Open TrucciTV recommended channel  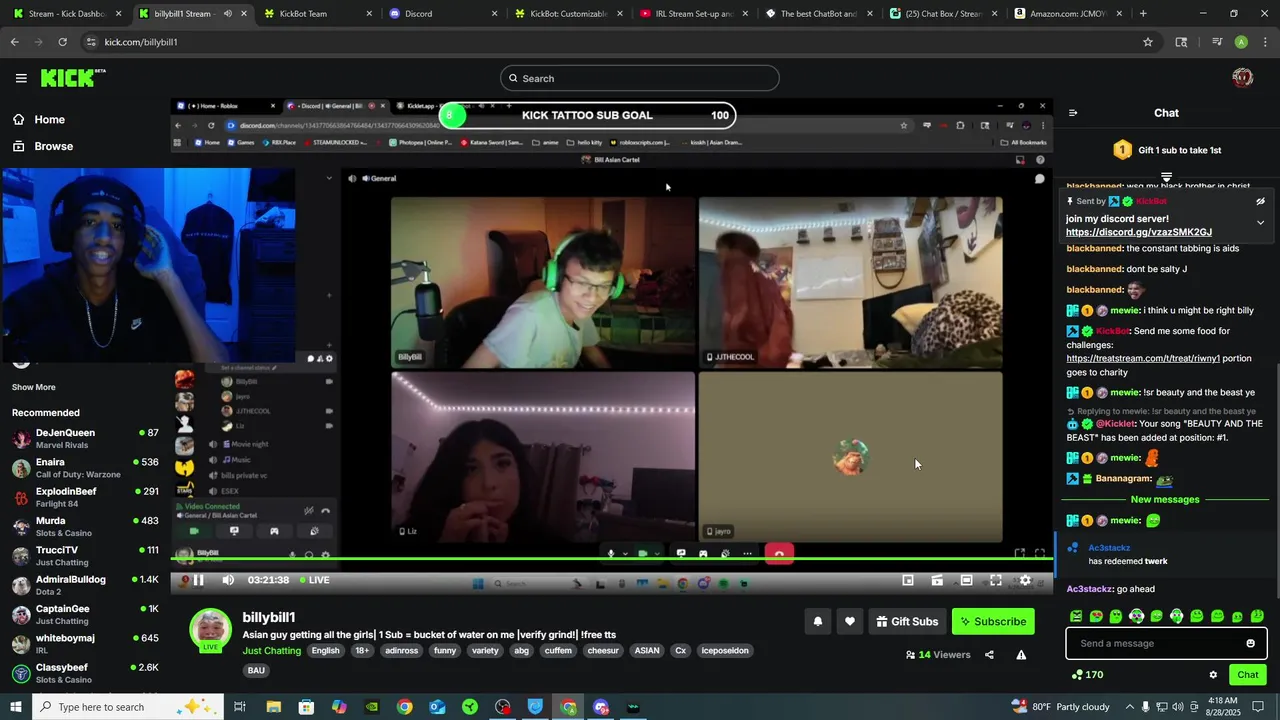tap(85, 556)
